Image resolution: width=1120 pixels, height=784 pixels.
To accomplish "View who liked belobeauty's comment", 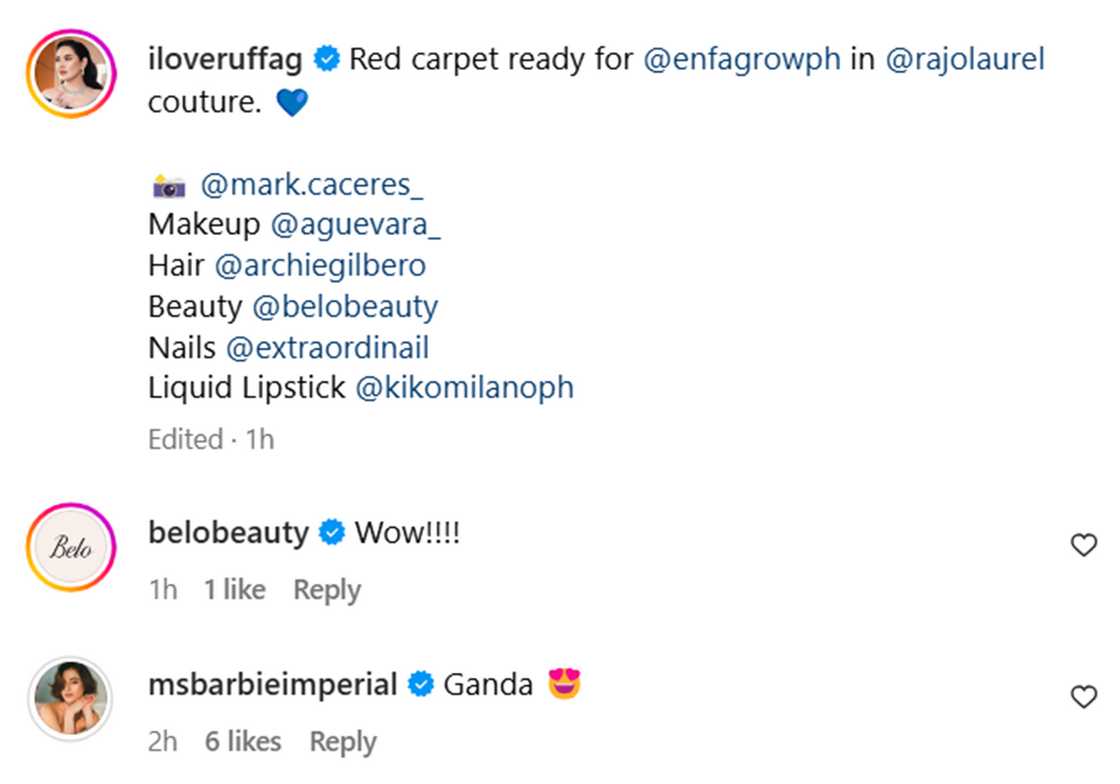I will tap(233, 590).
